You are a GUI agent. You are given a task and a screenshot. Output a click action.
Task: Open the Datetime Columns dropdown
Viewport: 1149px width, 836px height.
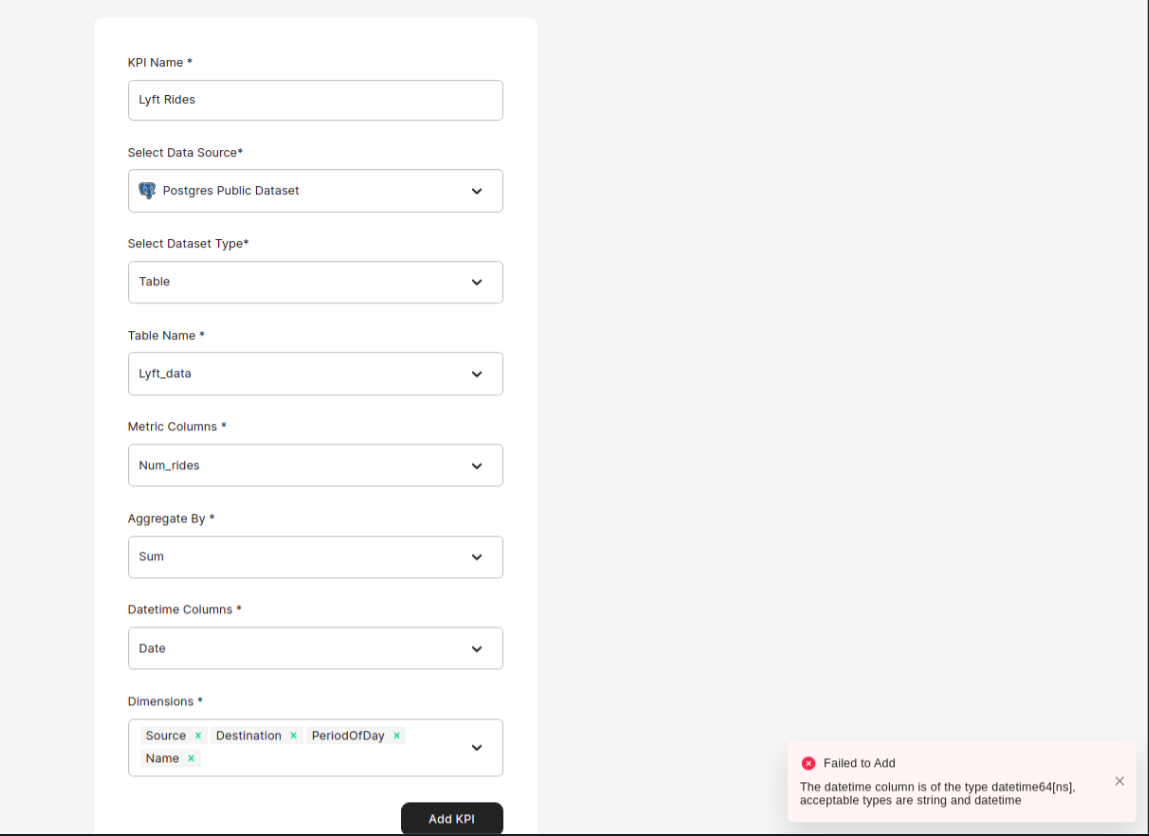click(x=315, y=648)
